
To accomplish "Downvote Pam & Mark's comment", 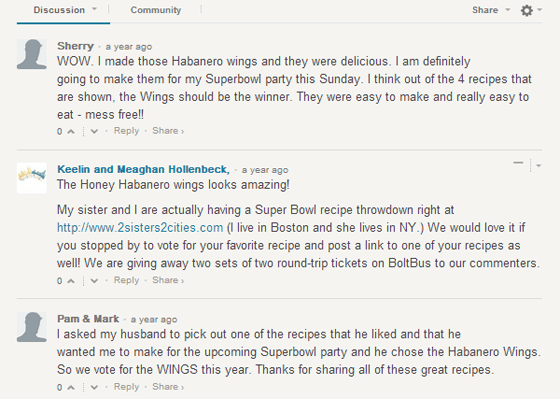I will [x=94, y=387].
